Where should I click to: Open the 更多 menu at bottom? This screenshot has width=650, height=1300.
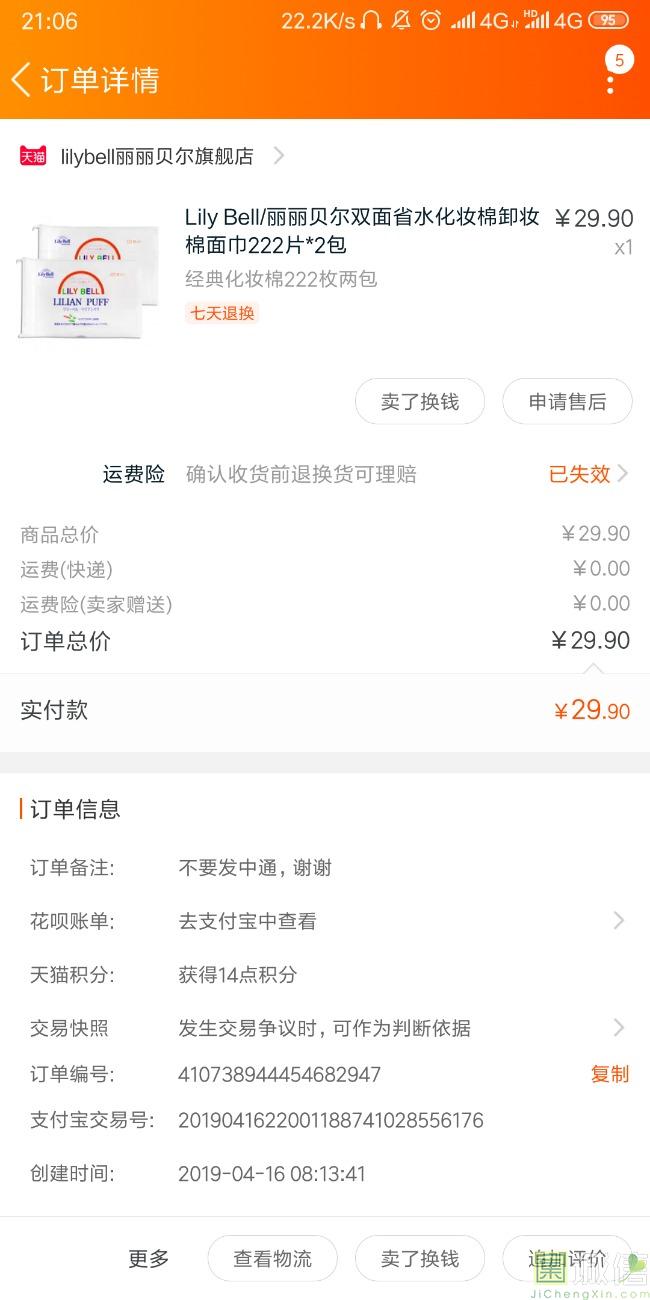tap(149, 1259)
